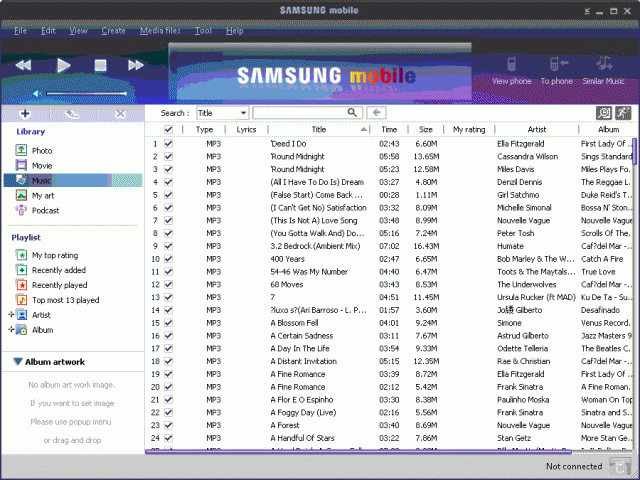640x480 pixels.
Task: Select artist cell 'Astrud Gilberto'
Action: tap(522, 336)
